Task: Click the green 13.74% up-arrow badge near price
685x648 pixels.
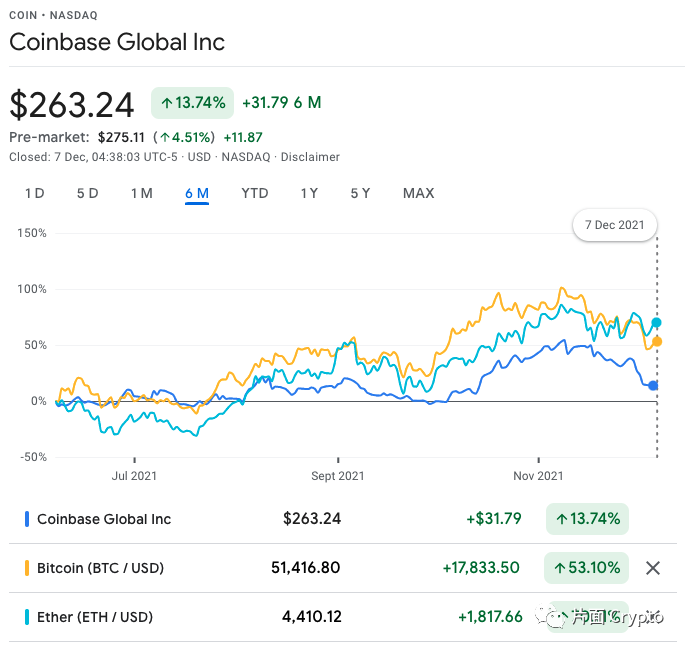Action: 192,102
